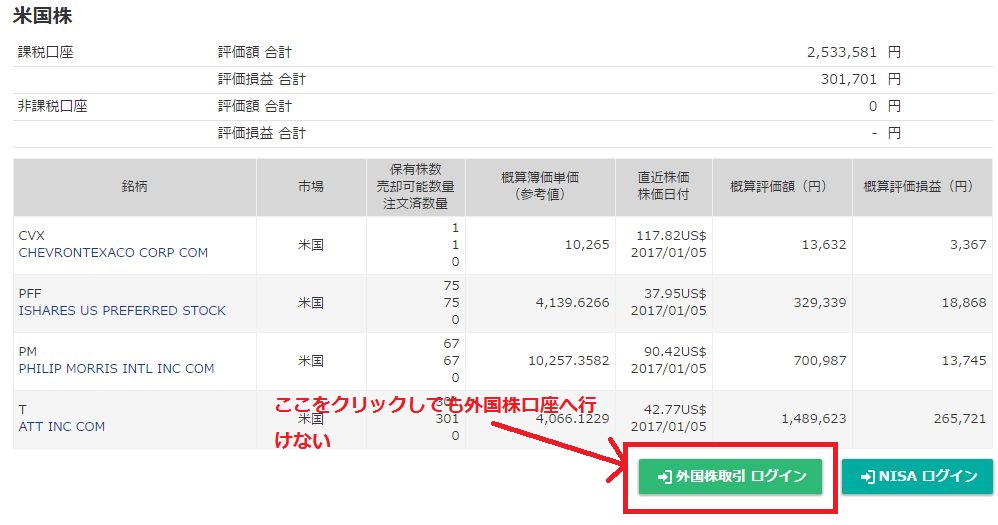Image resolution: width=998 pixels, height=525 pixels.
Task: Click the login arrow icon on NISA button
Action: (868, 477)
